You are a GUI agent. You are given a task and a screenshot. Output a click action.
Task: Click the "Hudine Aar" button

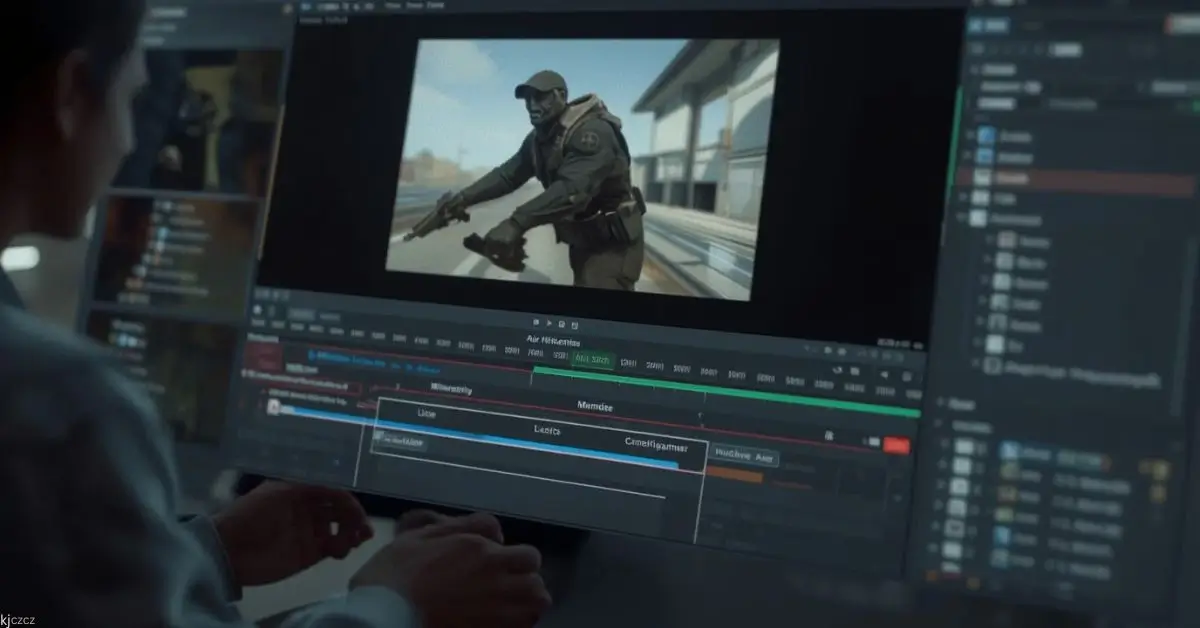pyautogui.click(x=743, y=456)
